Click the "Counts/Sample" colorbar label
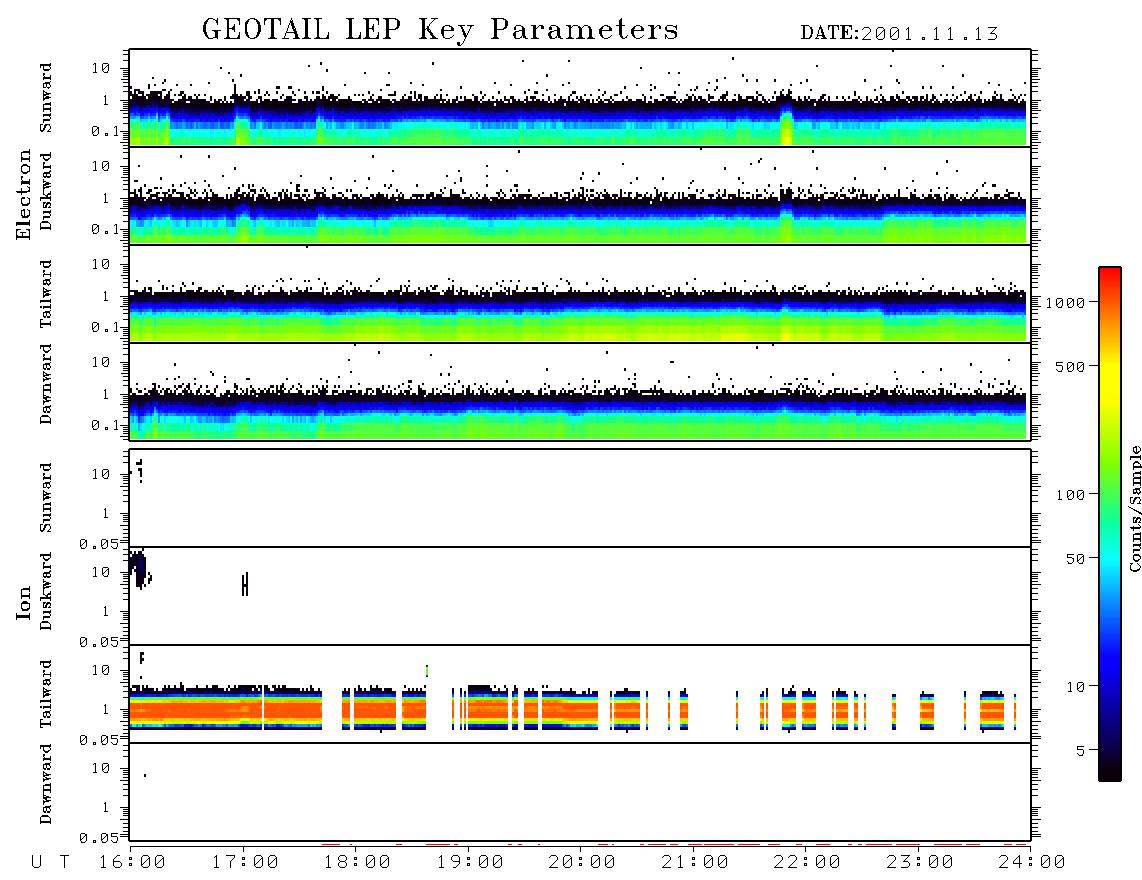Image resolution: width=1142 pixels, height=880 pixels. pyautogui.click(x=1134, y=508)
